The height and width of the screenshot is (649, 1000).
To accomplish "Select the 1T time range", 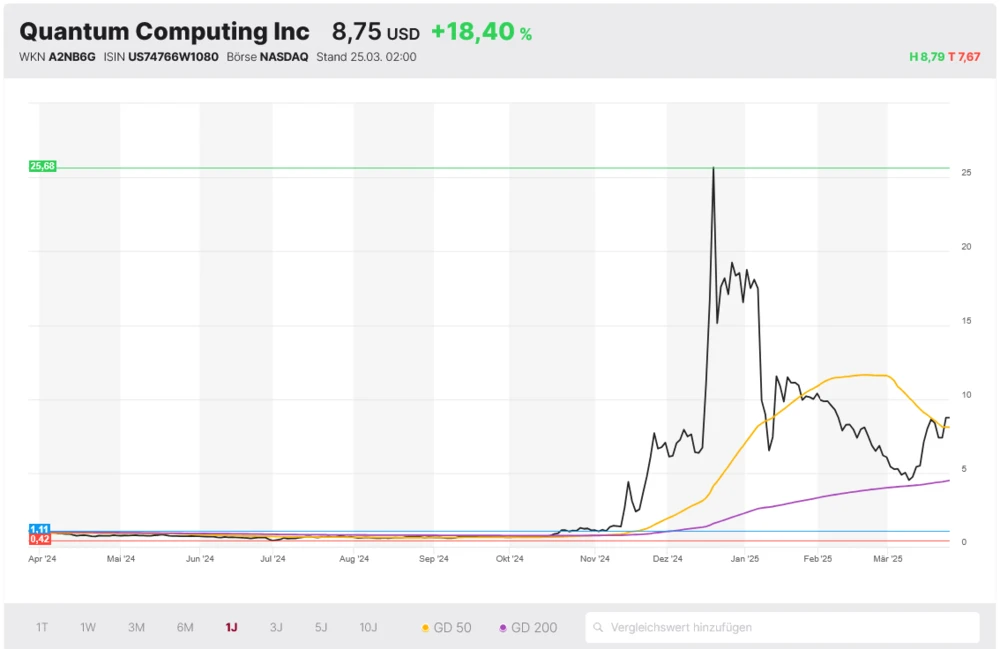I will tap(42, 628).
